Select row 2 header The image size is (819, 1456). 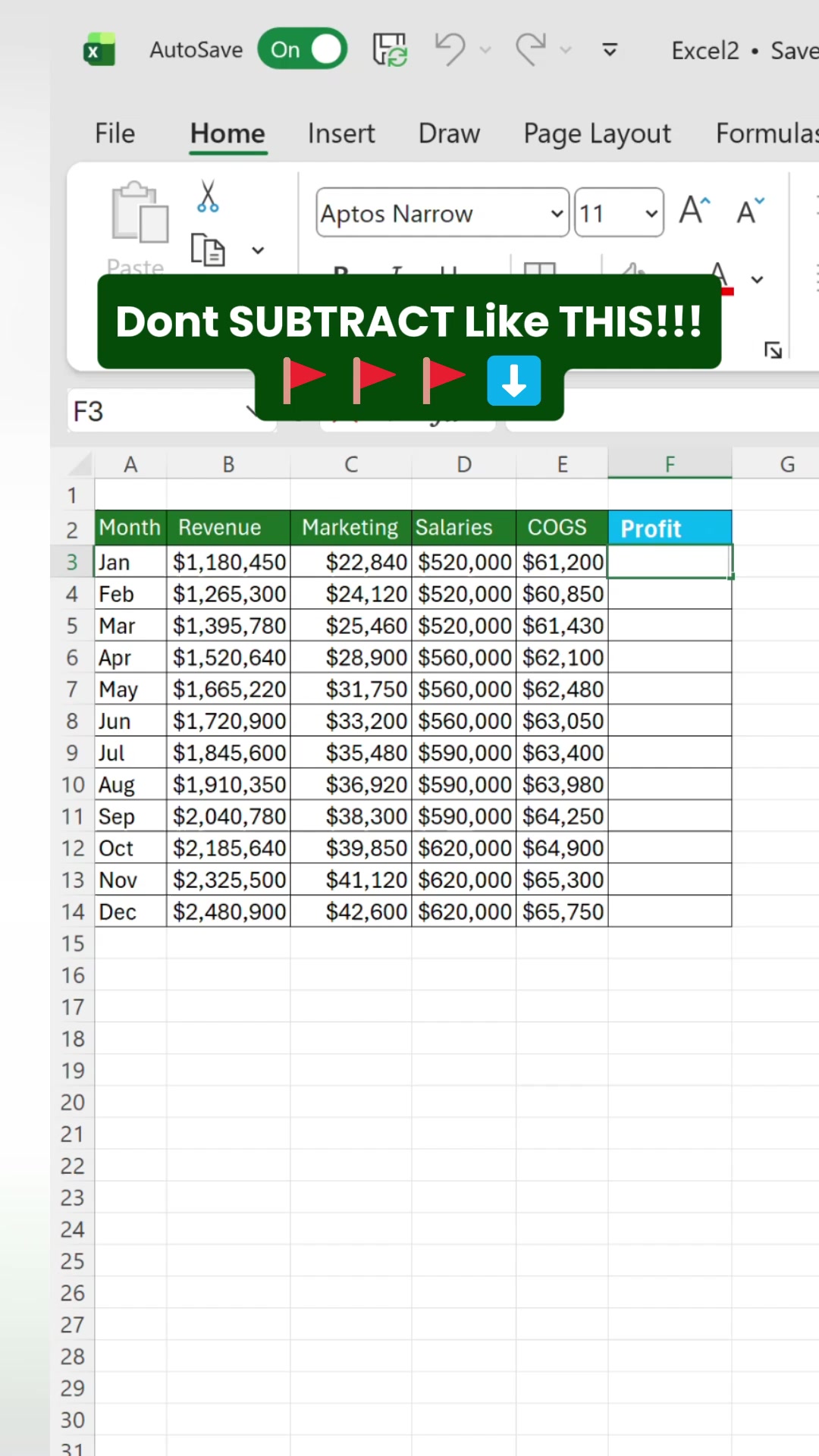[x=72, y=529]
